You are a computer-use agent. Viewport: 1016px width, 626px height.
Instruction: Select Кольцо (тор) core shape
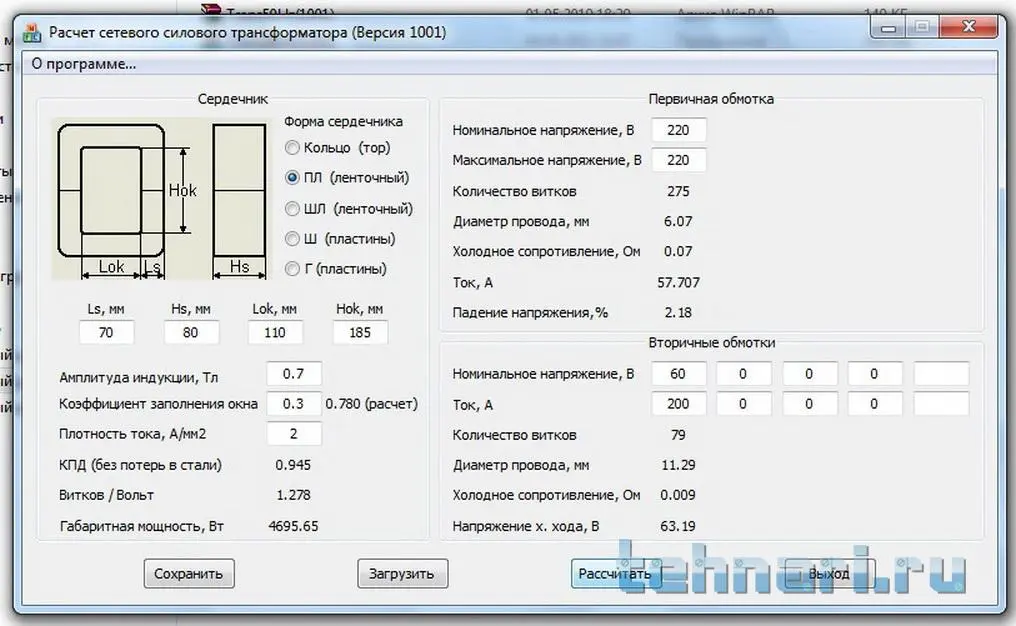(x=338, y=148)
